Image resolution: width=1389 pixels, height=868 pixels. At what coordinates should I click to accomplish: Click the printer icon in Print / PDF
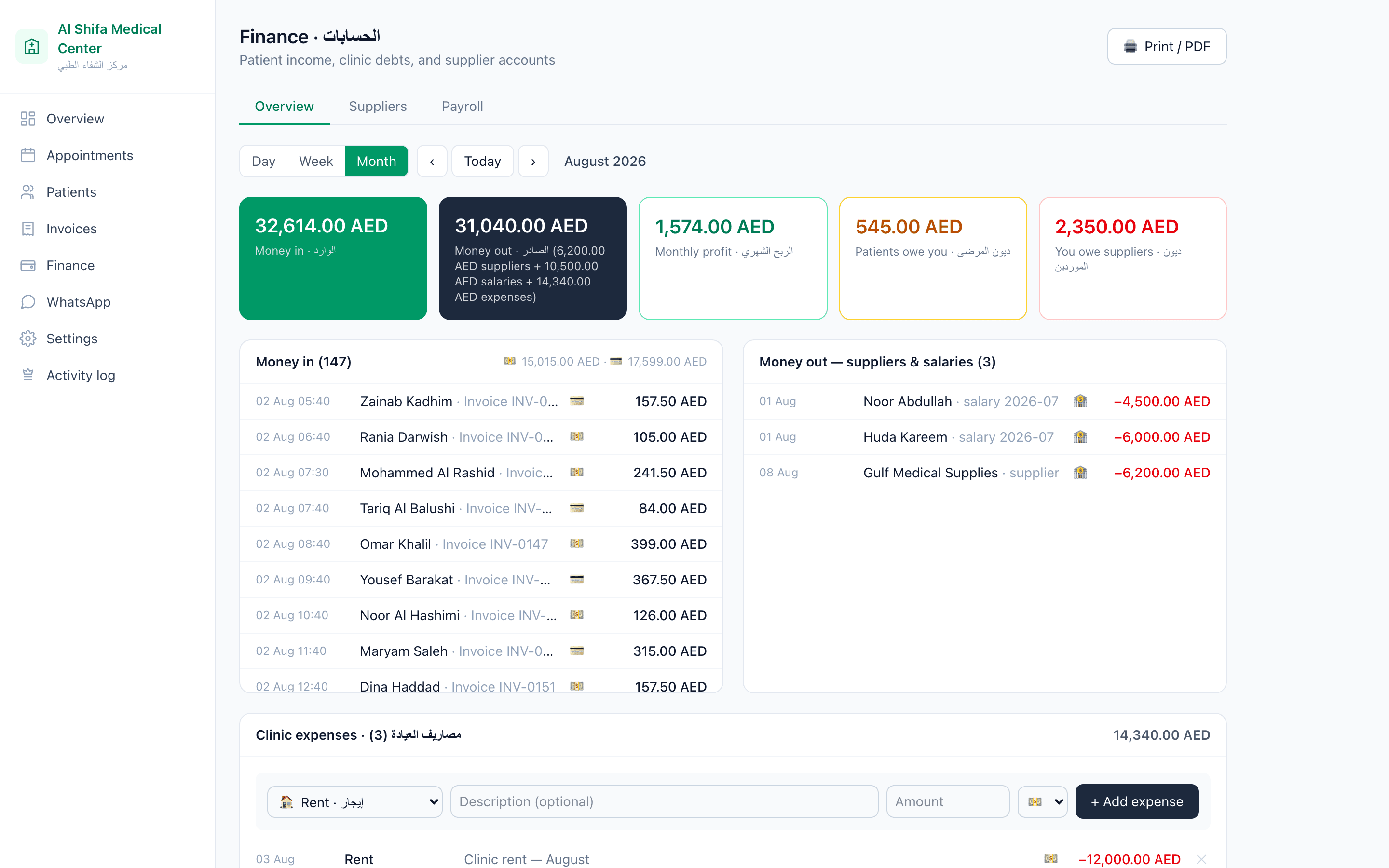pyautogui.click(x=1130, y=46)
